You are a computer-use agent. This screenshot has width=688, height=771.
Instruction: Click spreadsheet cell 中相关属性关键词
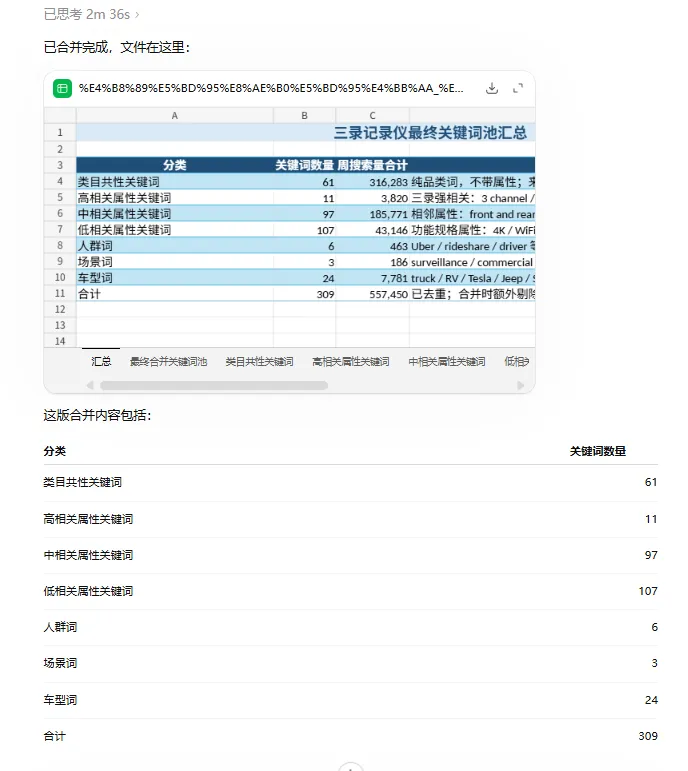click(175, 214)
